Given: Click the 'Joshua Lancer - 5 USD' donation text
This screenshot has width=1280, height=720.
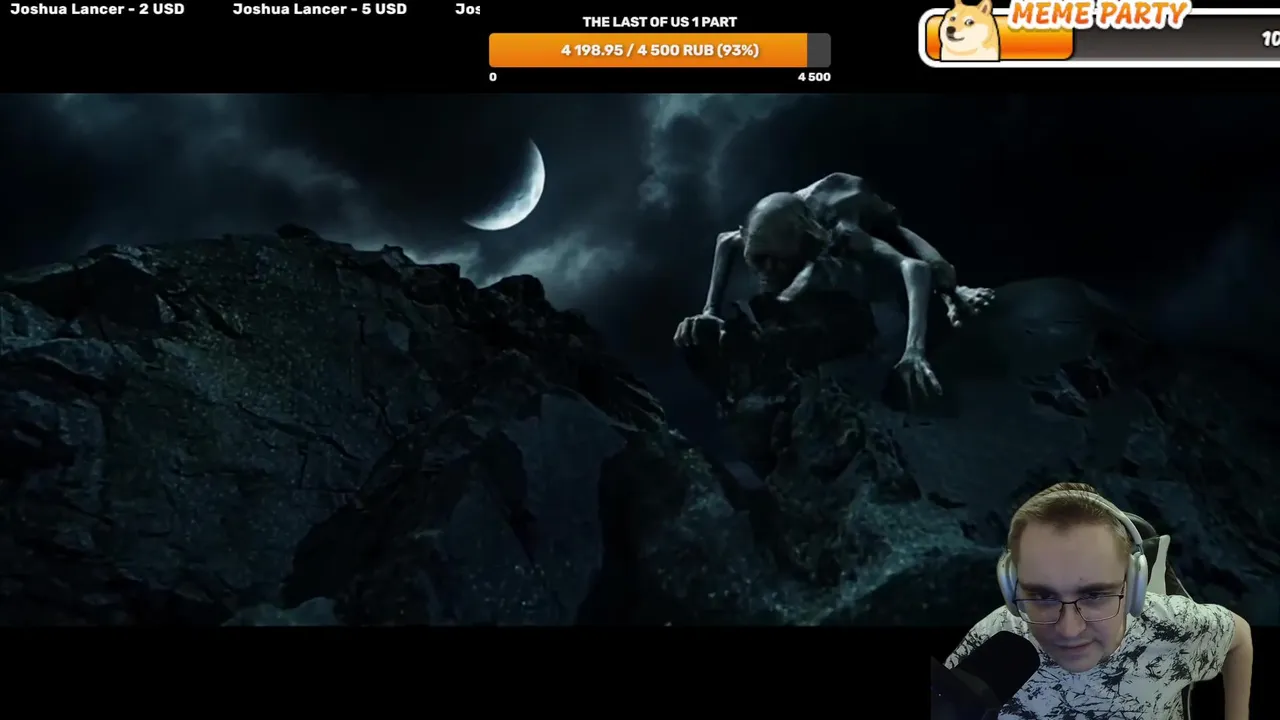Looking at the screenshot, I should (x=319, y=9).
